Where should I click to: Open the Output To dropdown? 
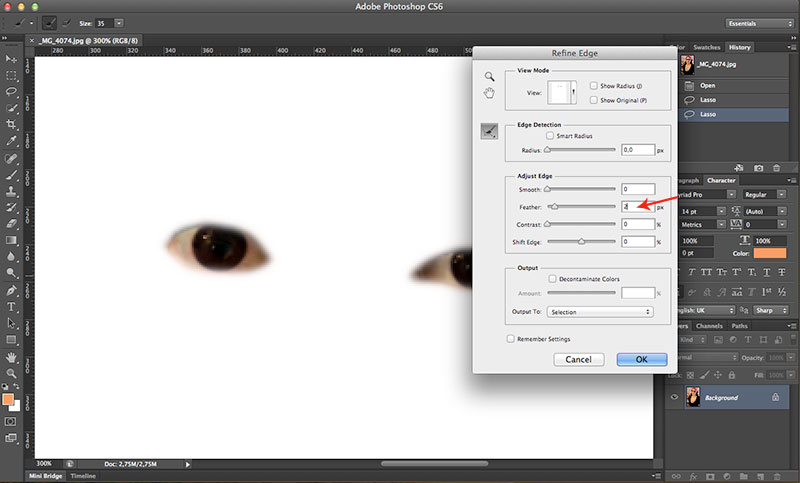point(600,312)
